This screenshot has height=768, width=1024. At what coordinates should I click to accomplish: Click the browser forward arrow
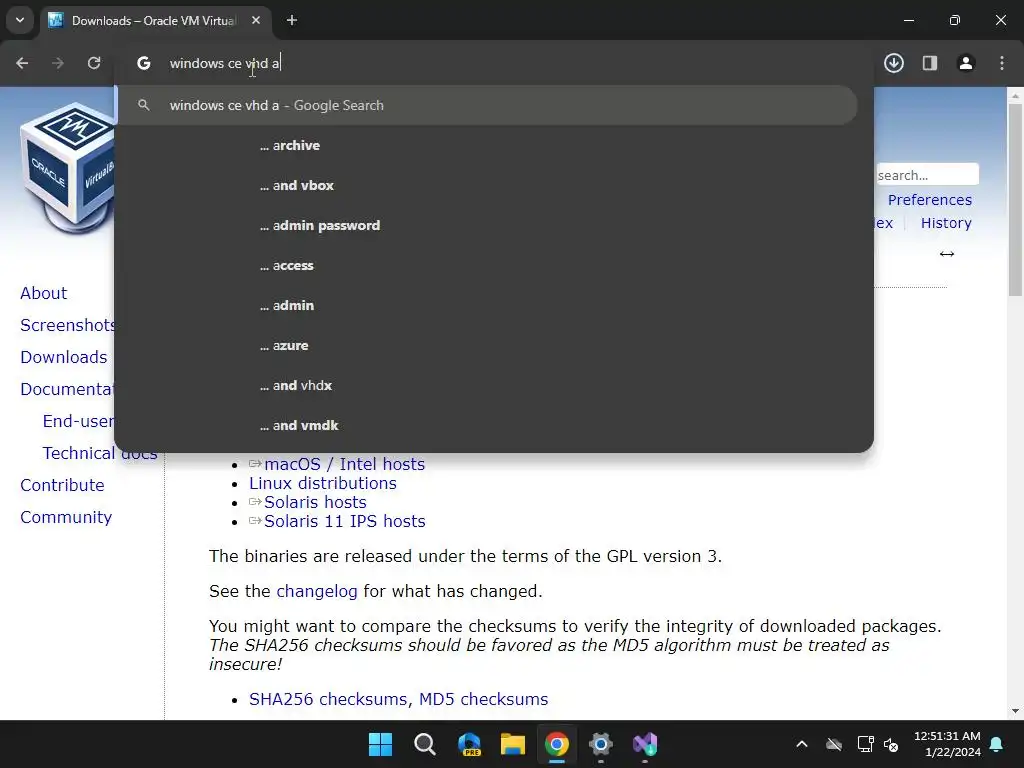58,63
